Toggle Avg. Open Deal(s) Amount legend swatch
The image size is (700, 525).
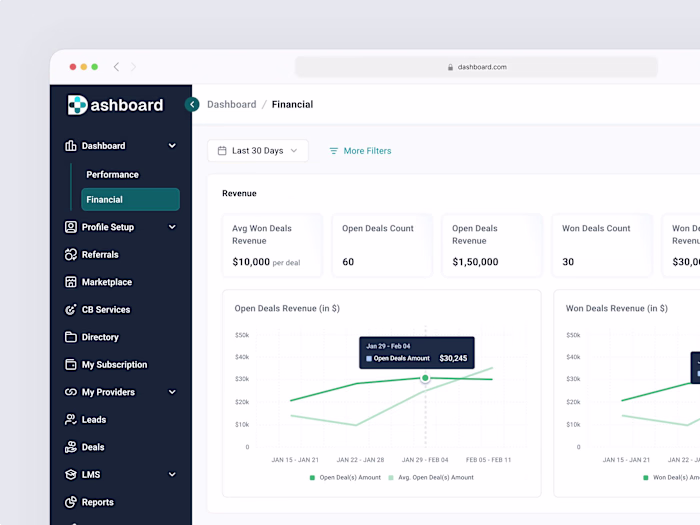coord(391,478)
